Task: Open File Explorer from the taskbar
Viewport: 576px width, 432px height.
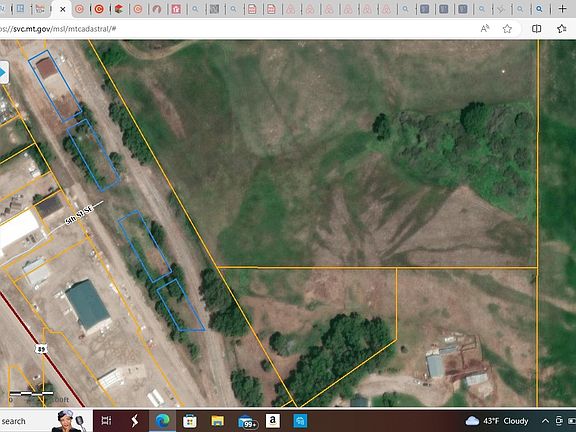Action: click(217, 421)
